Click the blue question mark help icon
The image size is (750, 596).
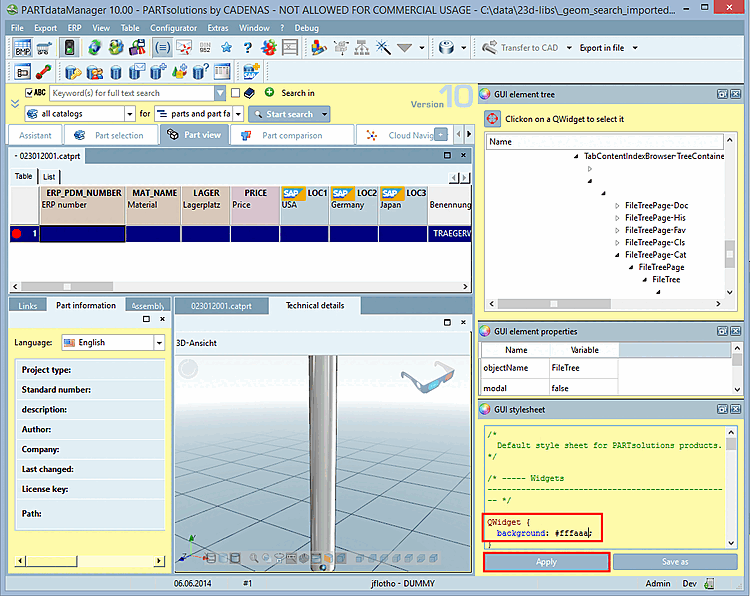tap(247, 48)
